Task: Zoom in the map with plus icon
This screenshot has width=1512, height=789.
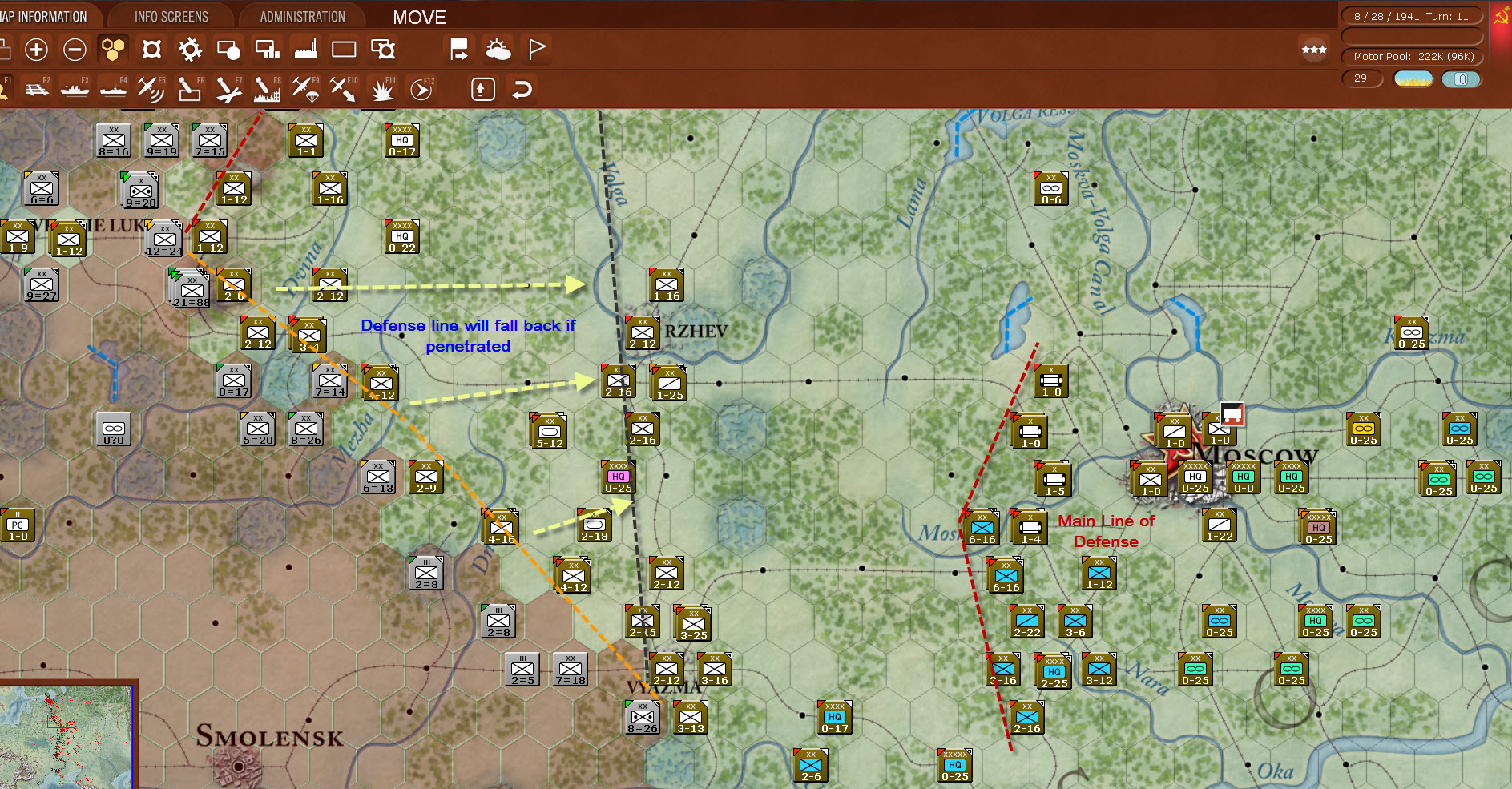Action: 36,50
